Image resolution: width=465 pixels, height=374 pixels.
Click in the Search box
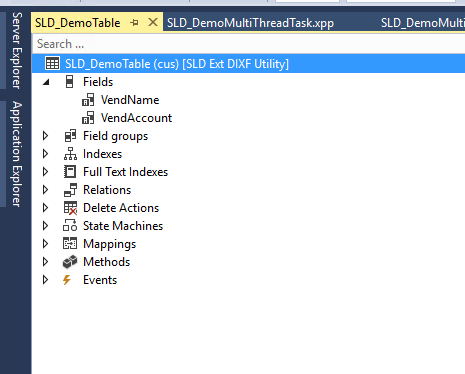click(248, 44)
